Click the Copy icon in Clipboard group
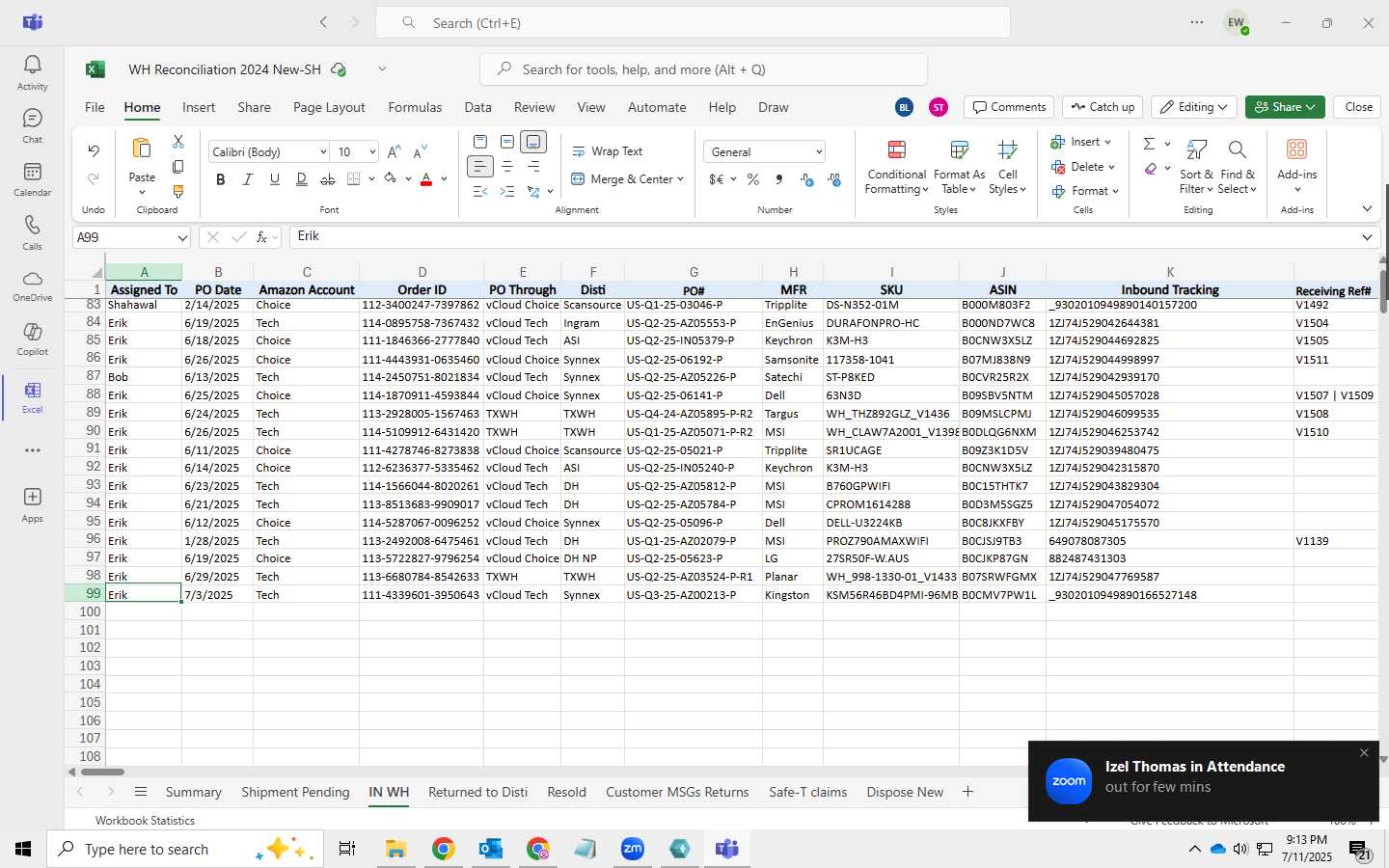The image size is (1389, 868). tap(178, 167)
